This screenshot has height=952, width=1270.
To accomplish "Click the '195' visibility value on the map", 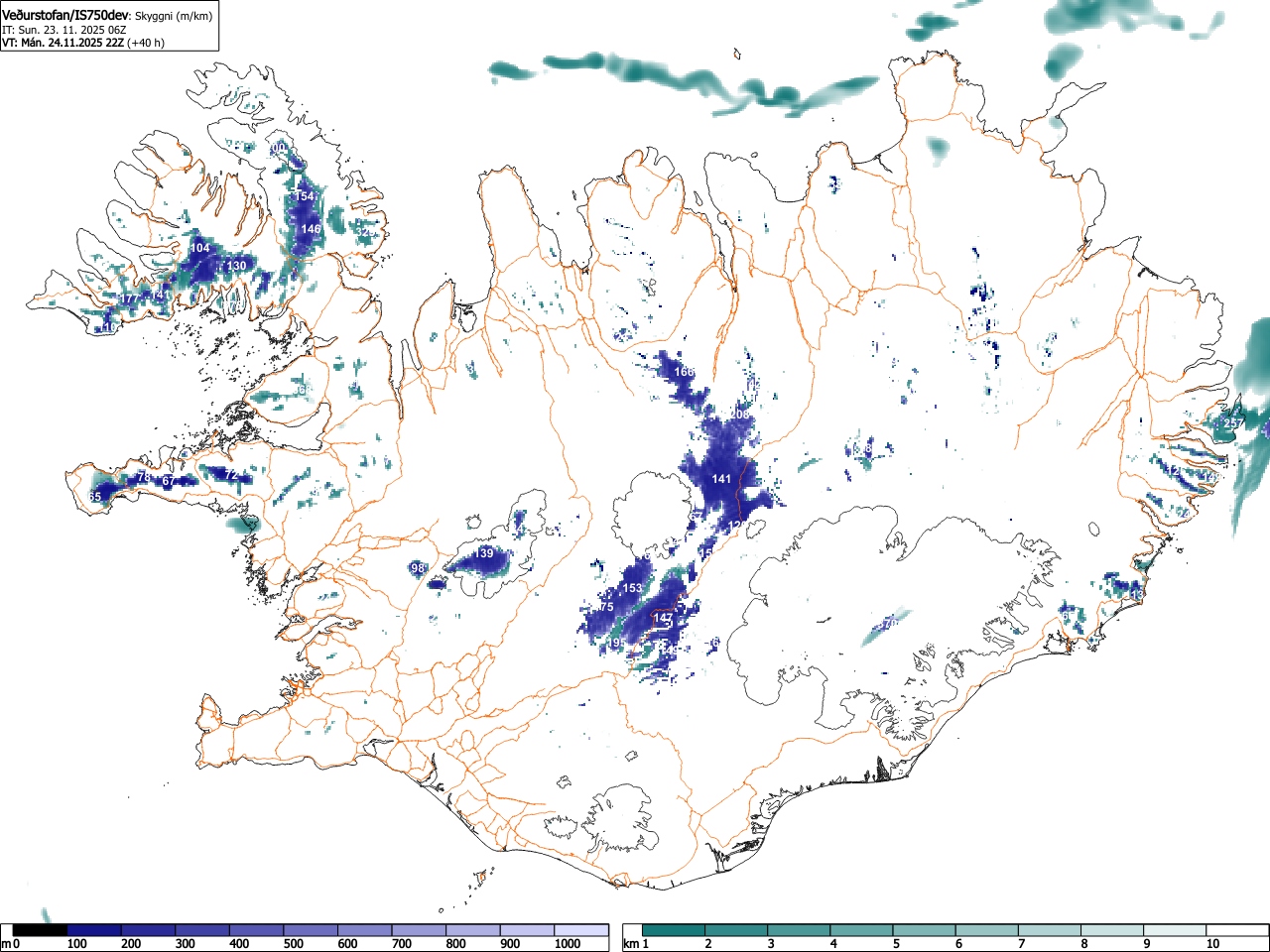I will 616,644.
